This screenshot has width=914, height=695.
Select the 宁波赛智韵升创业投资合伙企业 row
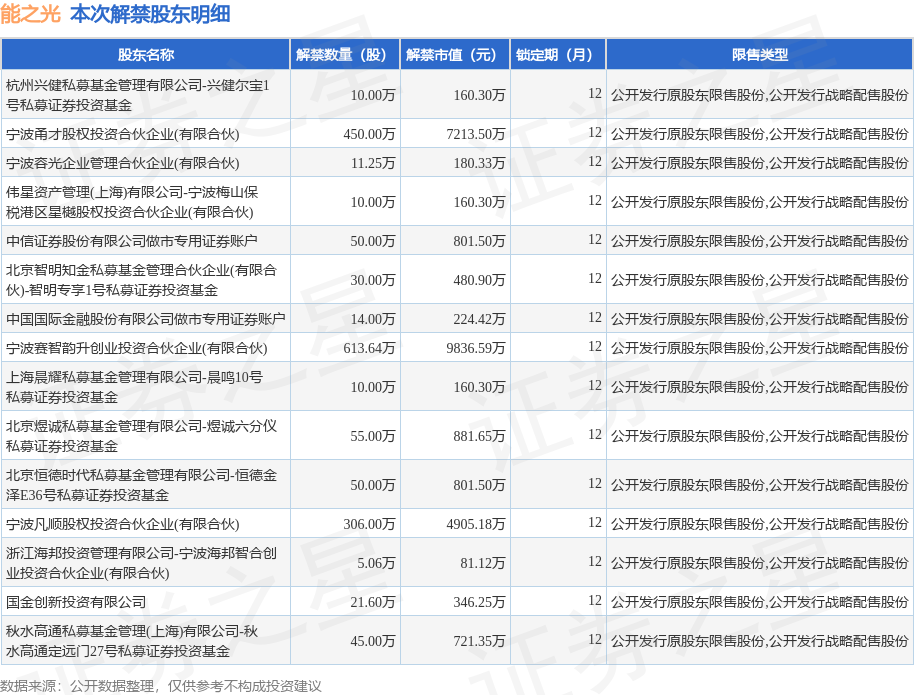click(457, 348)
